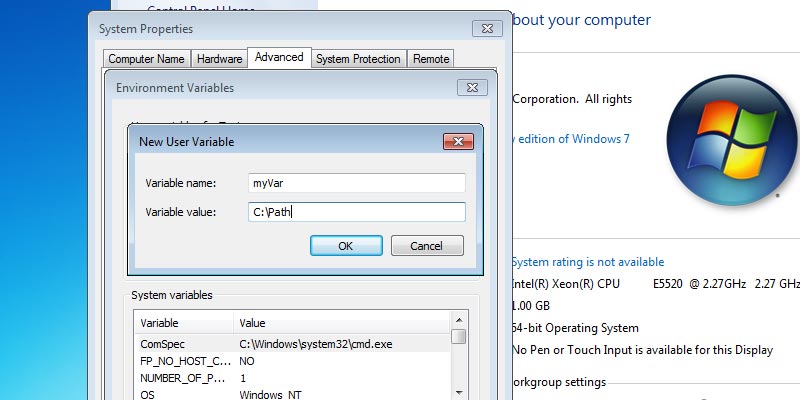
Task: Sort by the Variable column header
Action: (x=183, y=323)
